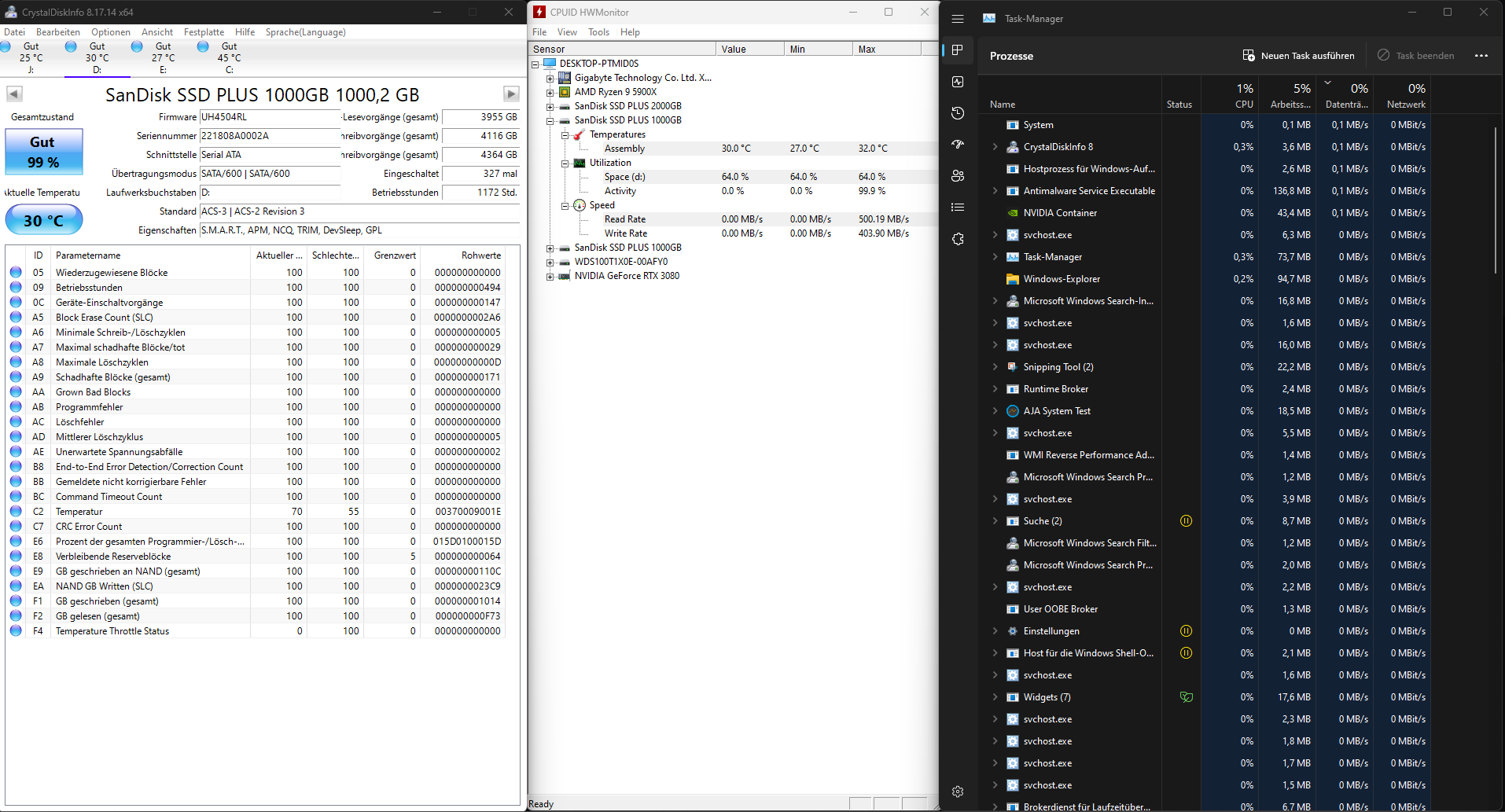Expand the Gigabyte Technology node in HWMonitor
Image resolution: width=1505 pixels, height=812 pixels.
click(550, 78)
